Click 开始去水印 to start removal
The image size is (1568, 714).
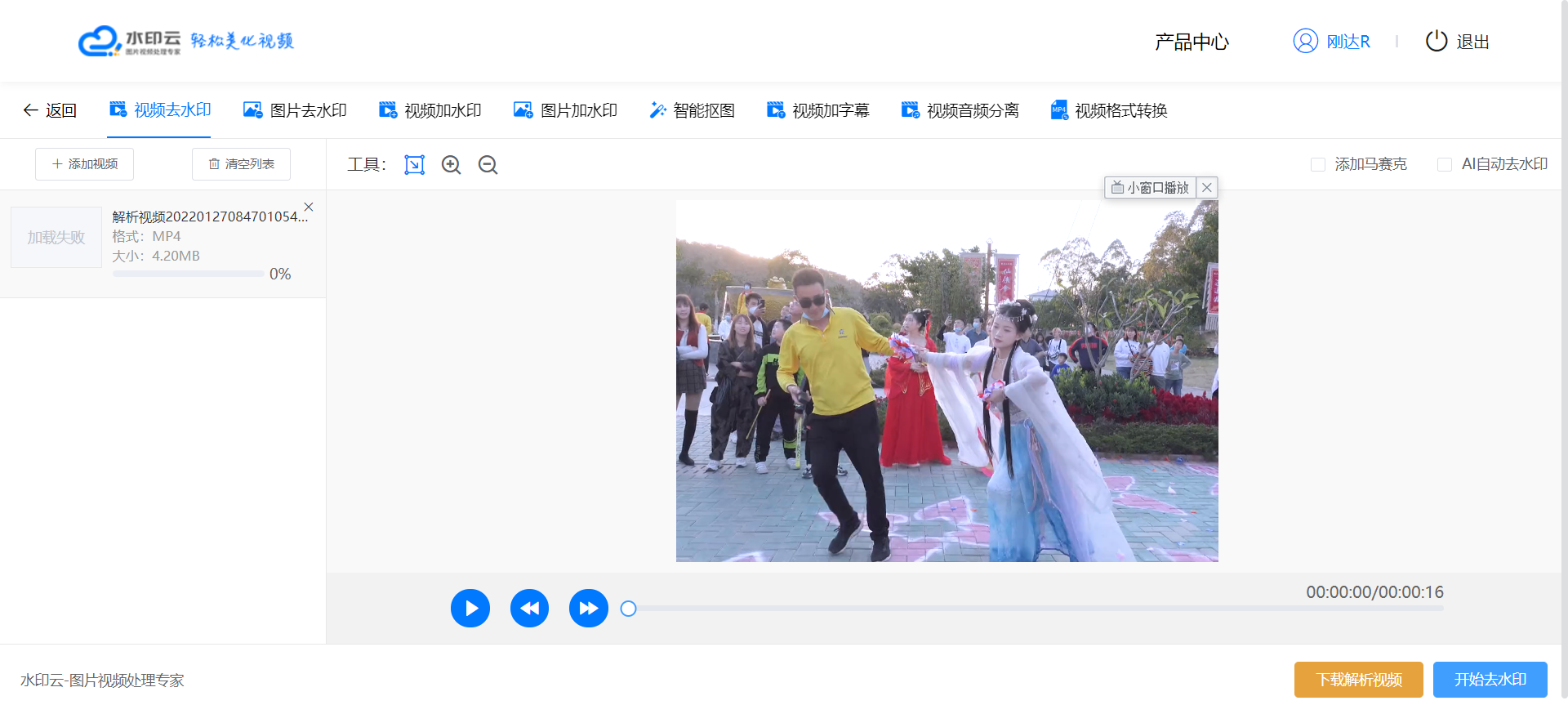1490,680
